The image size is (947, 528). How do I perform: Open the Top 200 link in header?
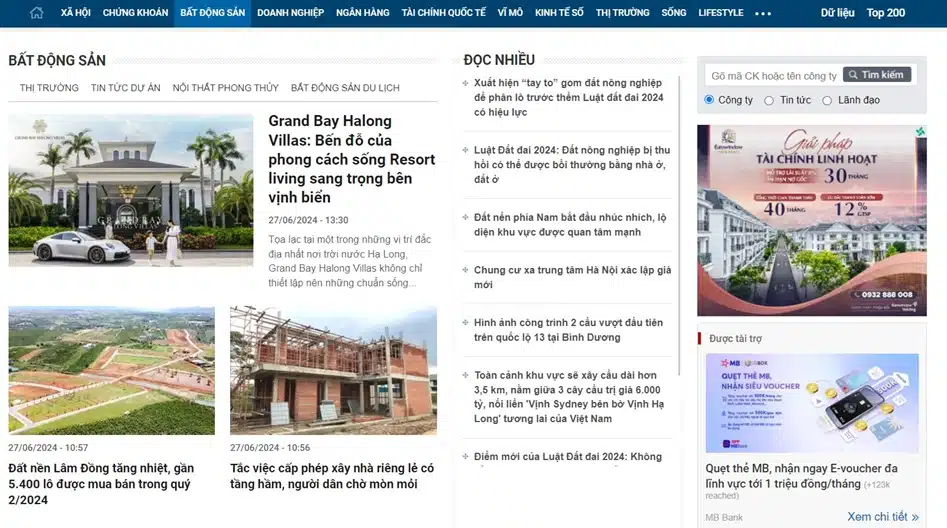[885, 13]
